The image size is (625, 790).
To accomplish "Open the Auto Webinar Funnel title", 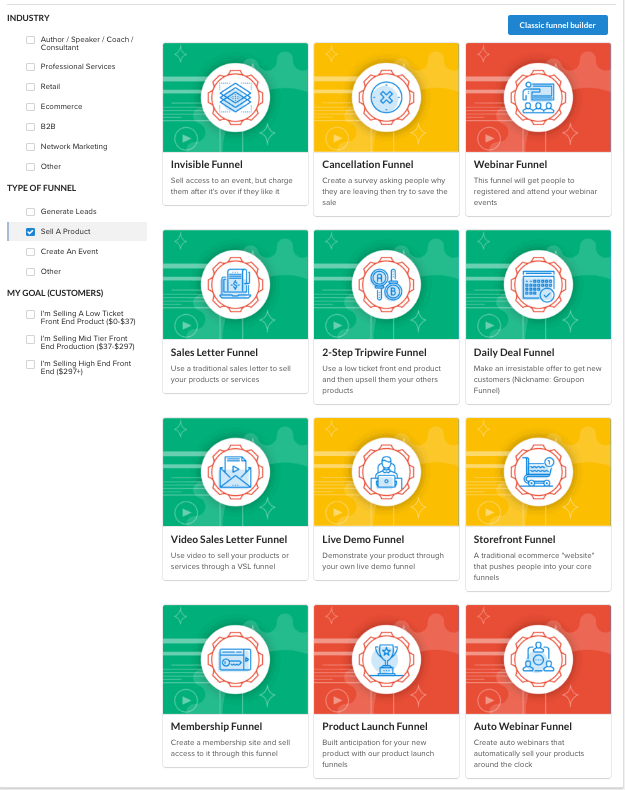I will pos(523,727).
